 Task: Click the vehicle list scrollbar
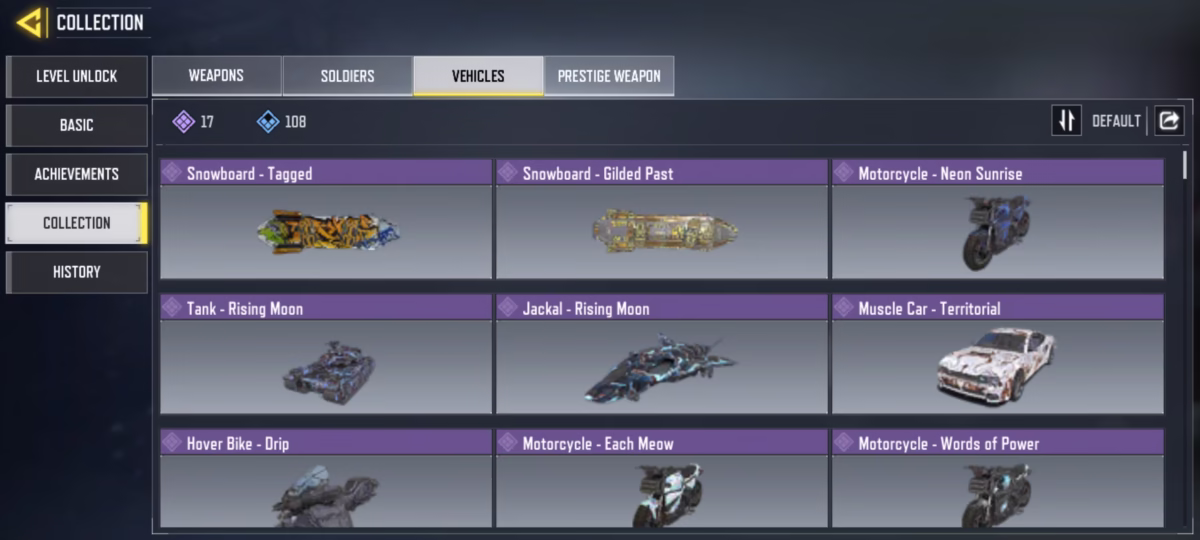click(x=1186, y=165)
